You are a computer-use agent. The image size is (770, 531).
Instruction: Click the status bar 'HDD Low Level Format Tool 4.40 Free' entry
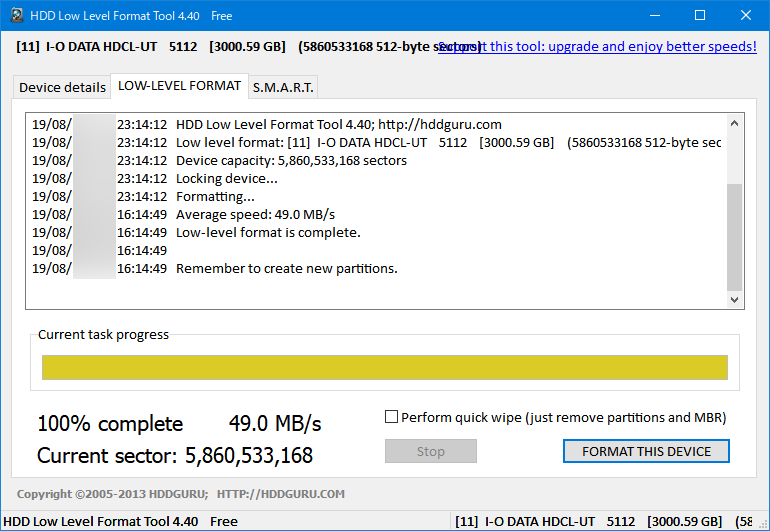120,521
